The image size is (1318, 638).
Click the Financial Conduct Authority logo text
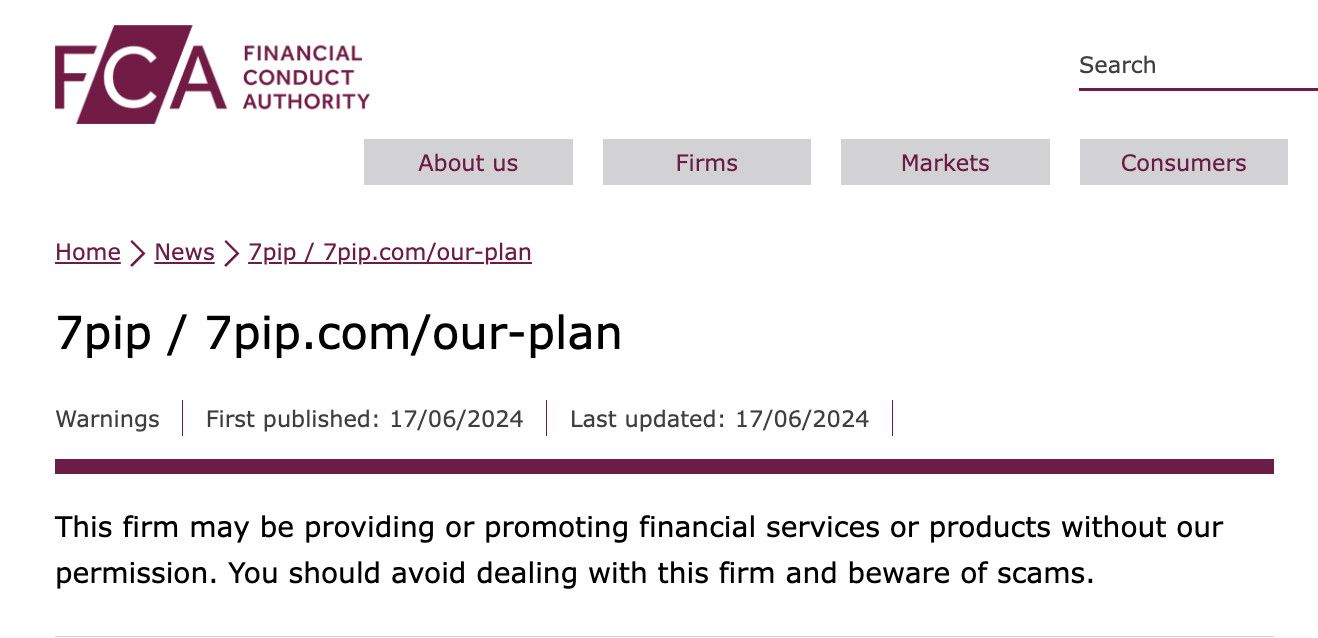(306, 77)
